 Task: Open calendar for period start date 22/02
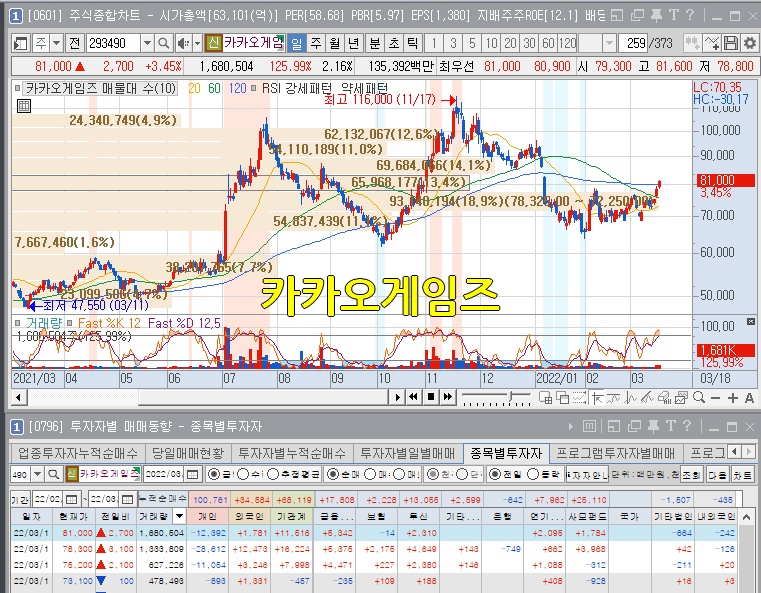pyautogui.click(x=71, y=499)
